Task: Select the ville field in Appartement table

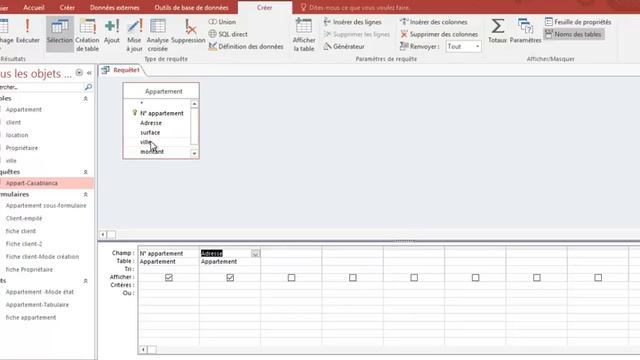Action: (x=146, y=142)
